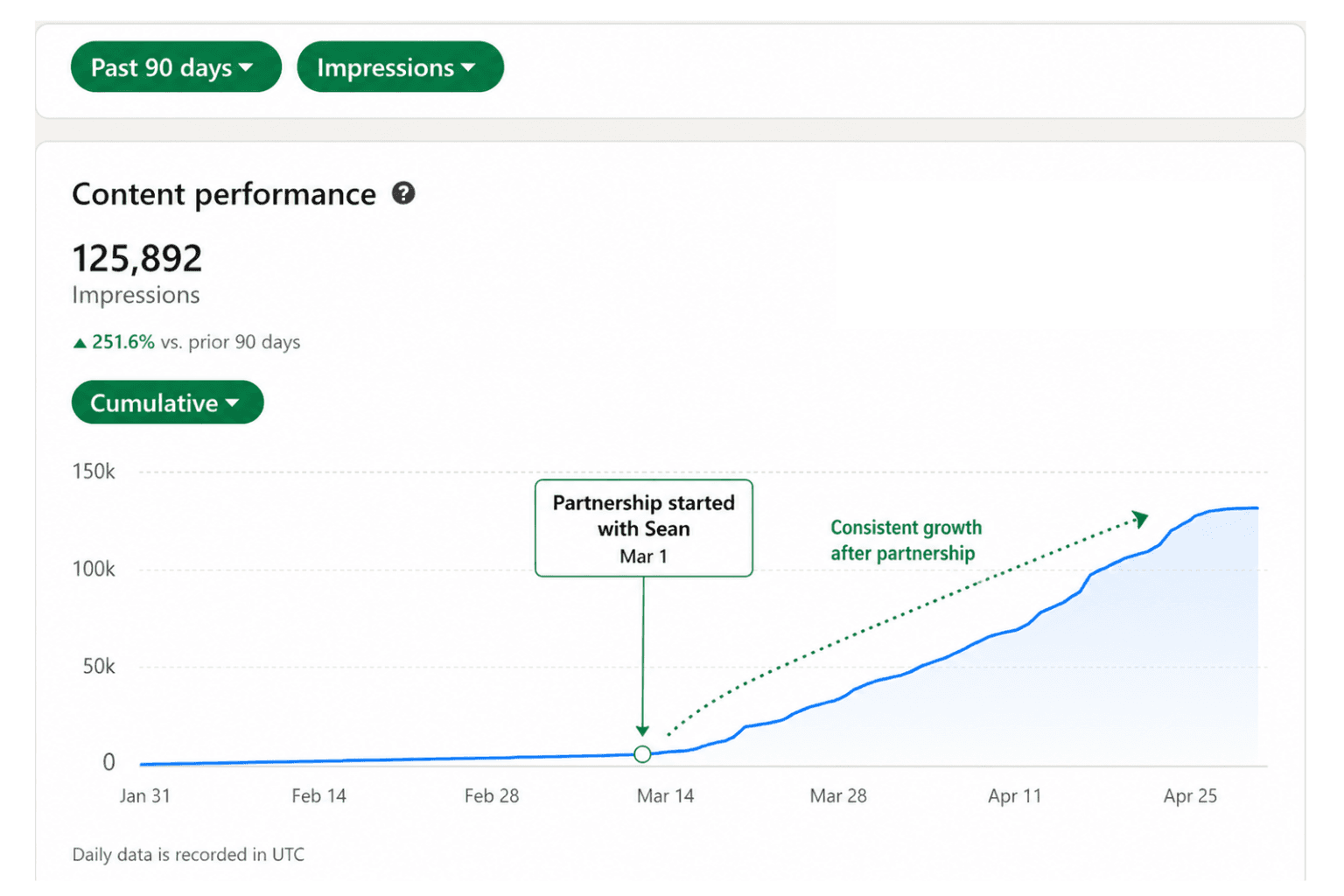
Task: Click the 50k y-axis label
Action: (99, 667)
